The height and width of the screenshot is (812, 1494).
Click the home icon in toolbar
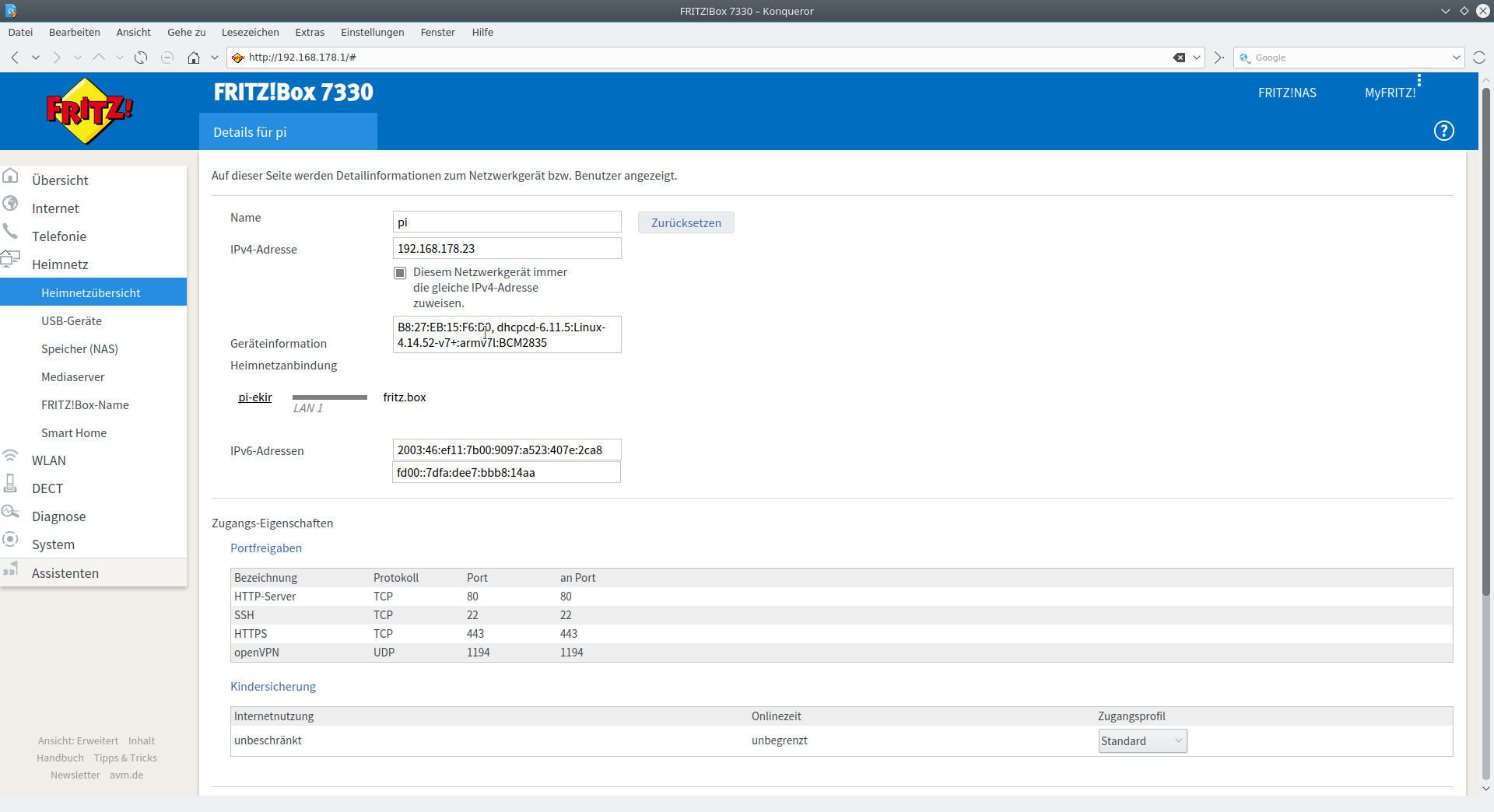[x=194, y=58]
